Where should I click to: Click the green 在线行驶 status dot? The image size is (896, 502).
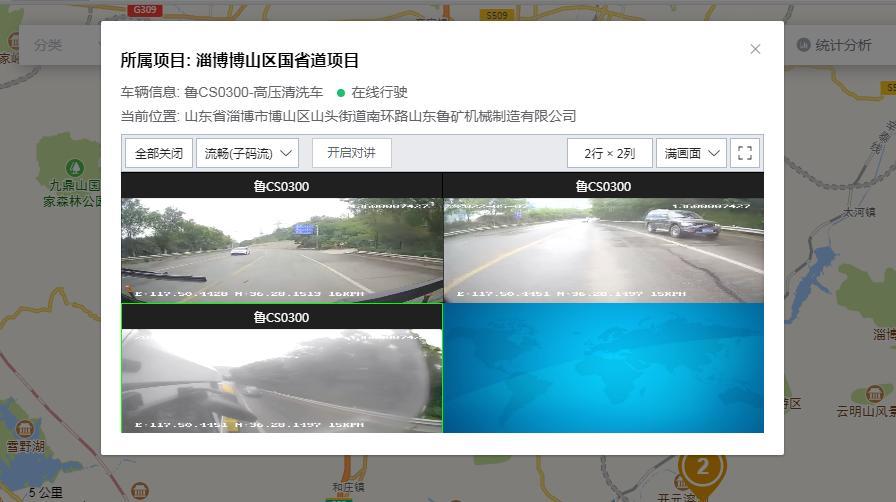pyautogui.click(x=341, y=92)
